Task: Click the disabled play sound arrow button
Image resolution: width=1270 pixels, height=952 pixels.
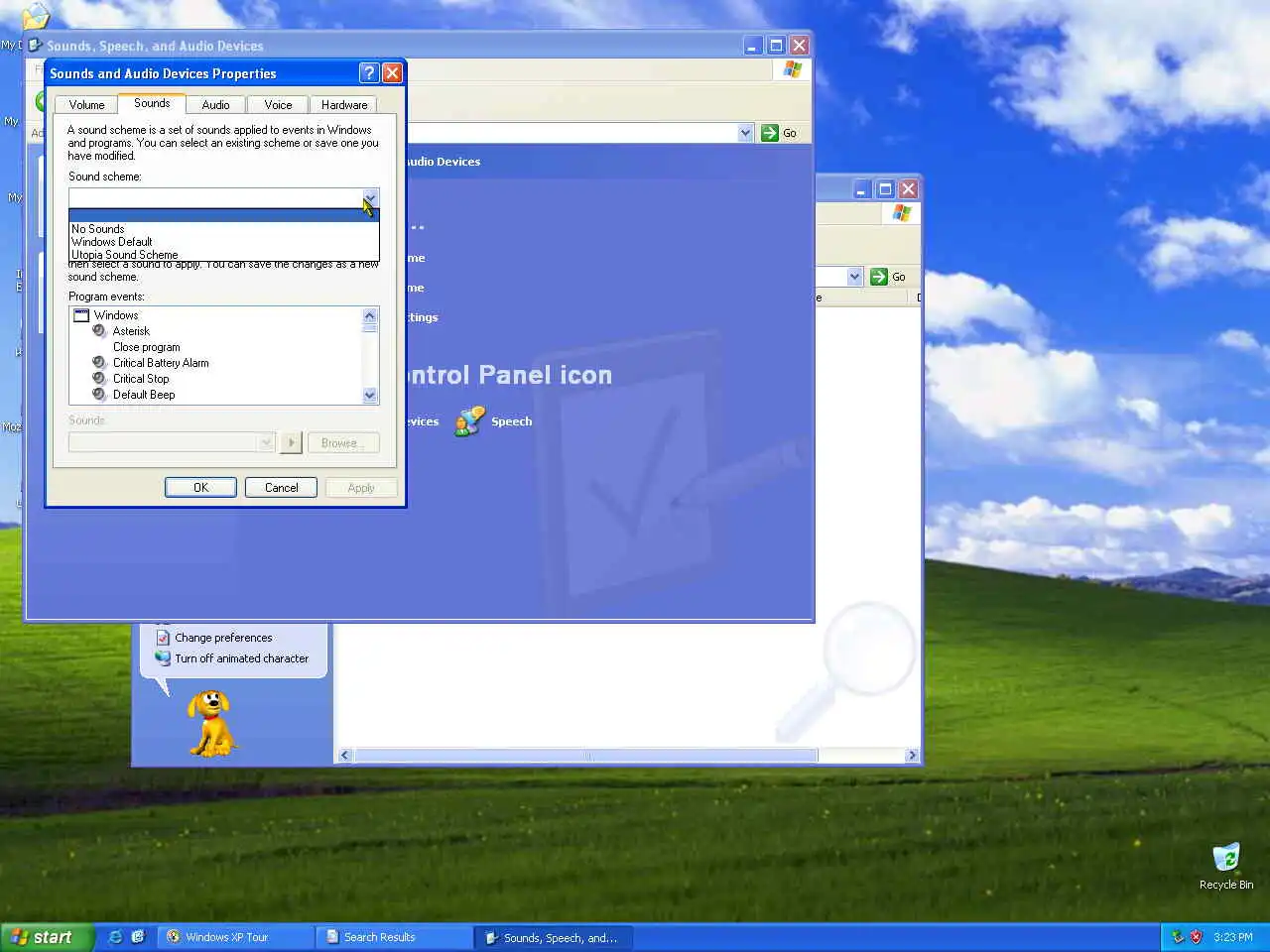Action: (x=291, y=442)
